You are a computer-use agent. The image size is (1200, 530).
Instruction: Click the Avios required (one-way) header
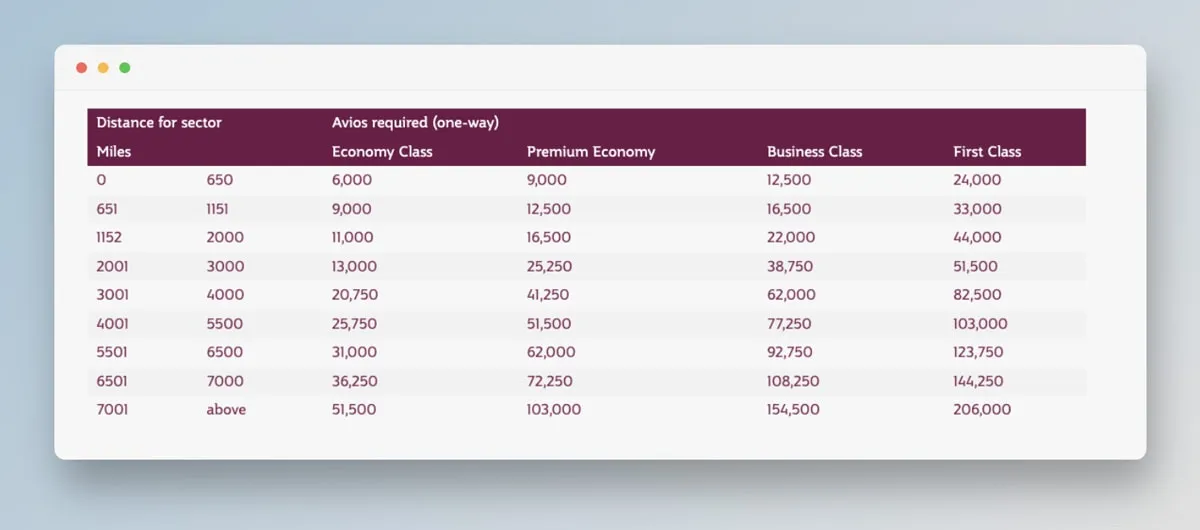click(x=415, y=123)
